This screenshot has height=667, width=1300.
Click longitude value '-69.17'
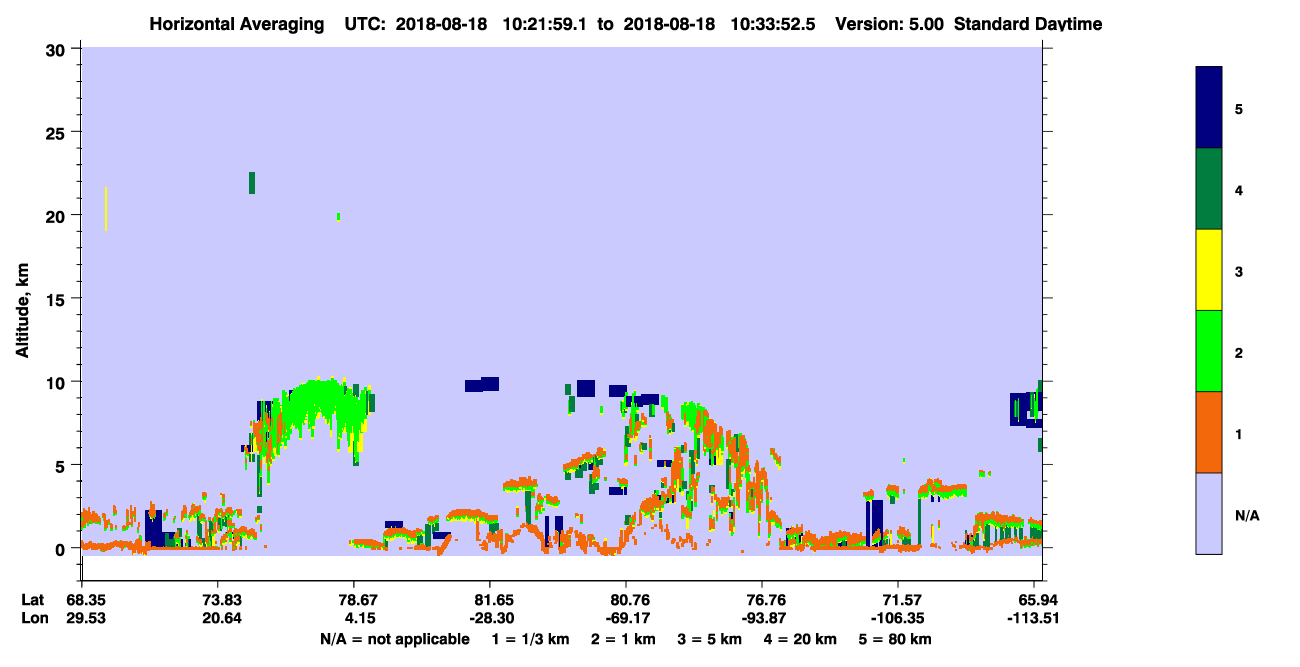pos(626,618)
